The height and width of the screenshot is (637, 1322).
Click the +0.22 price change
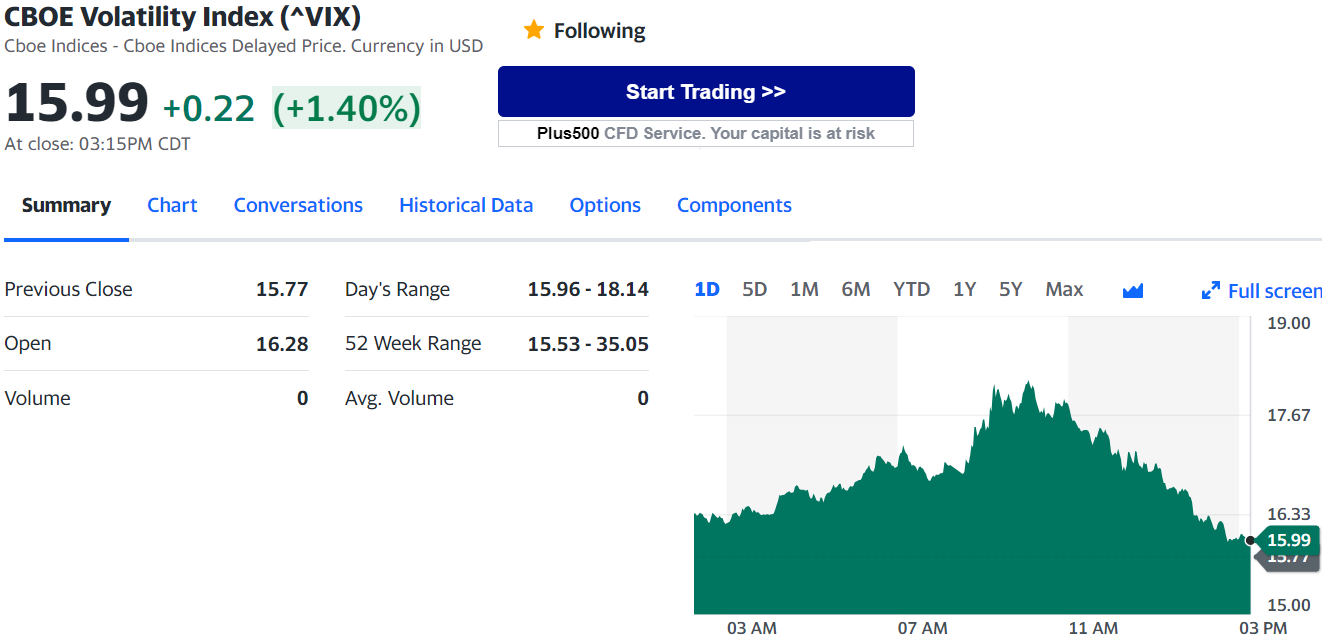pyautogui.click(x=209, y=108)
